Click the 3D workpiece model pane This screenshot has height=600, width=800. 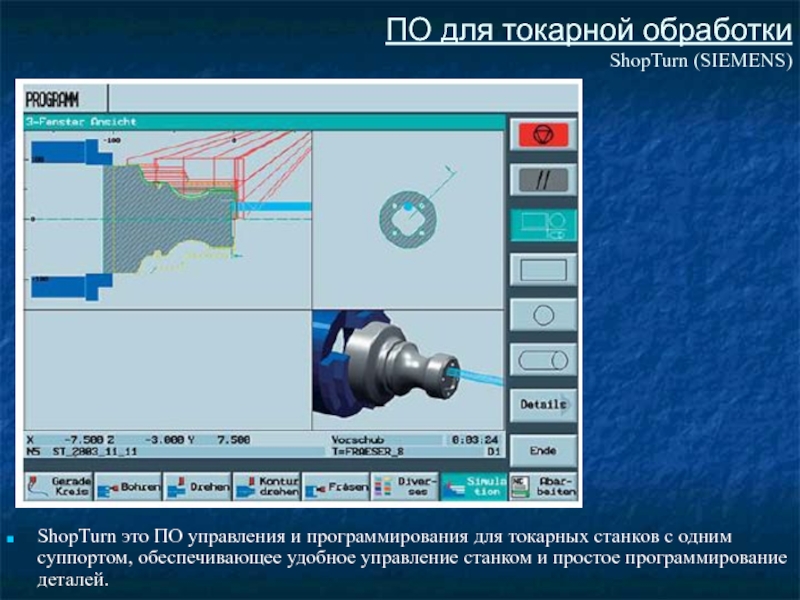pyautogui.click(x=408, y=370)
